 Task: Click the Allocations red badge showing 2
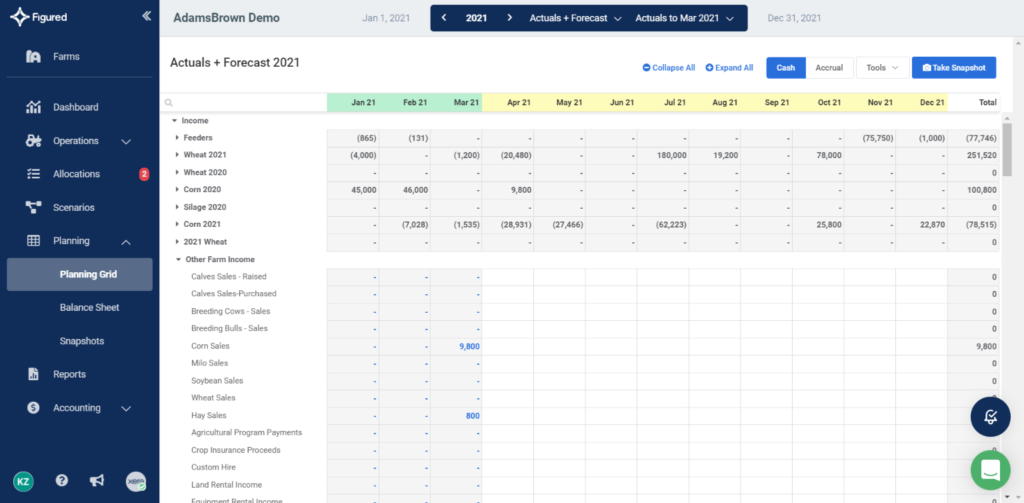pyautogui.click(x=144, y=174)
